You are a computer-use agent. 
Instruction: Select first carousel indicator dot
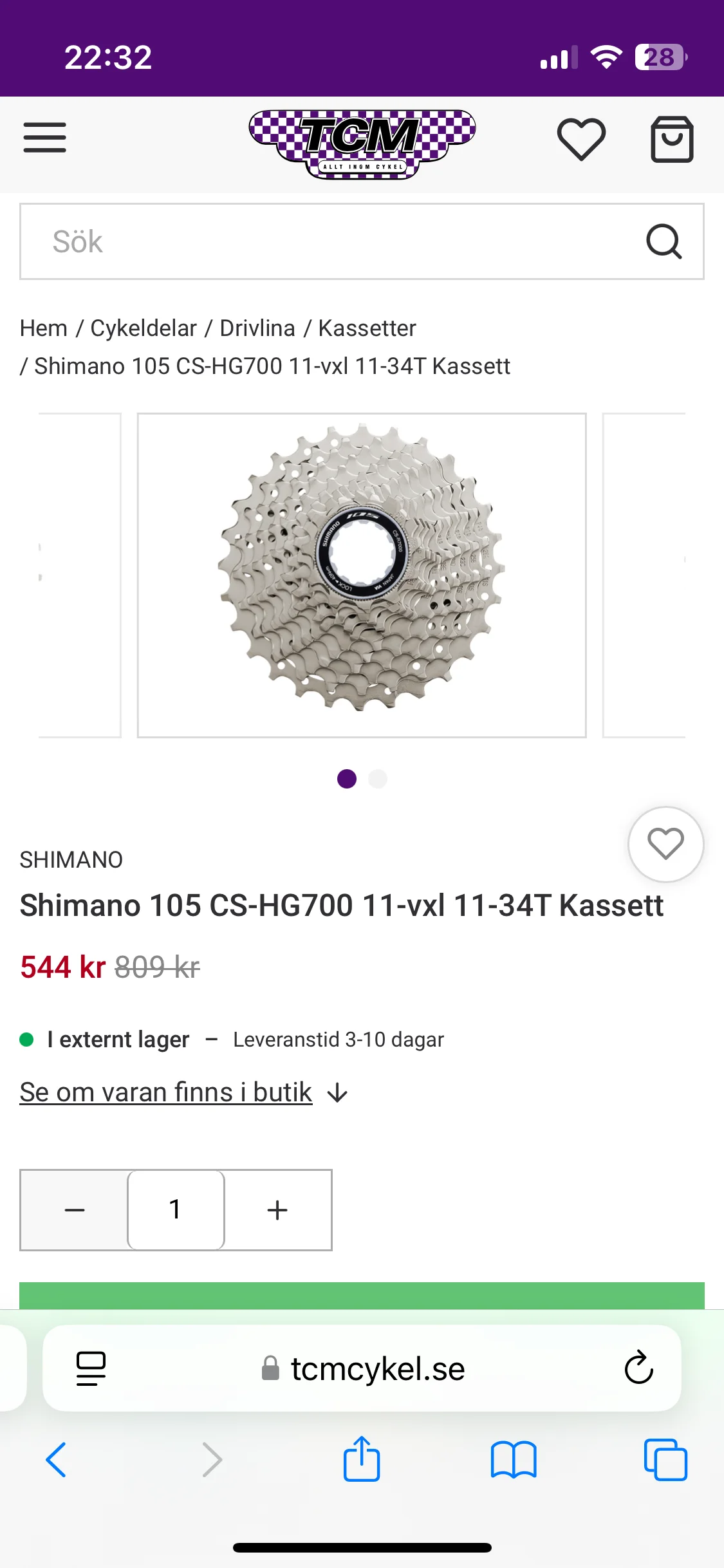tap(347, 779)
